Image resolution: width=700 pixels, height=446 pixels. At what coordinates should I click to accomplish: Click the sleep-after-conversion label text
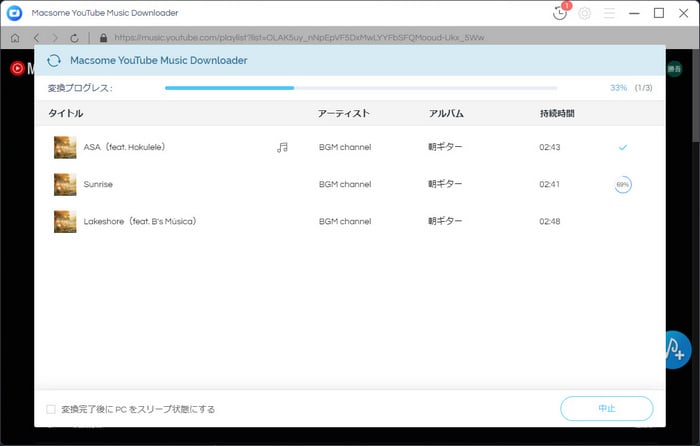click(138, 409)
